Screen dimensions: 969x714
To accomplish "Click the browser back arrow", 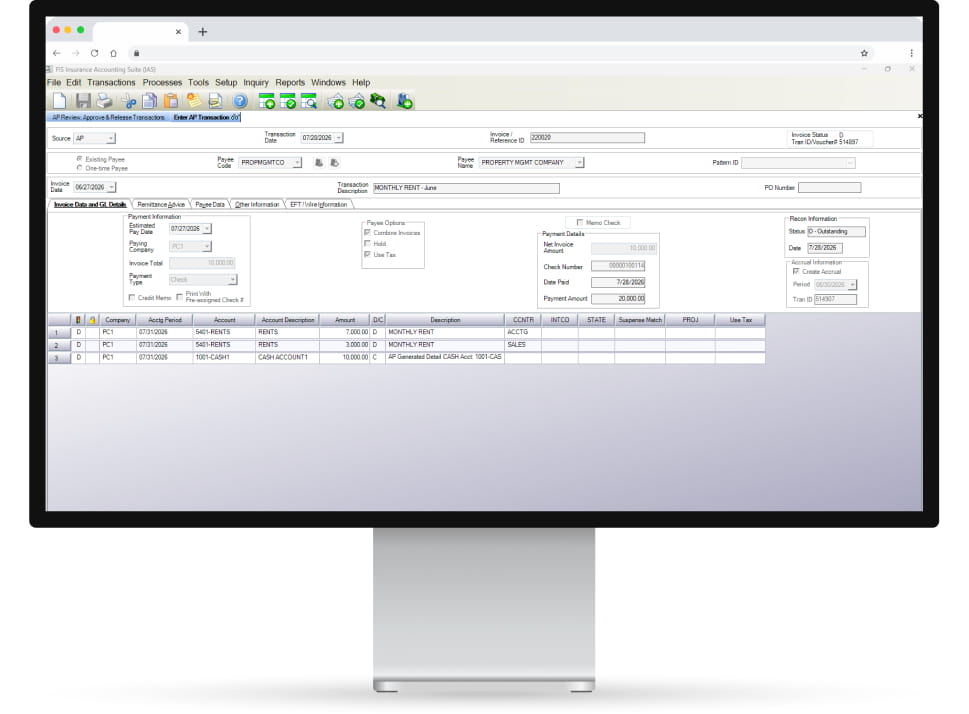I will pos(56,53).
